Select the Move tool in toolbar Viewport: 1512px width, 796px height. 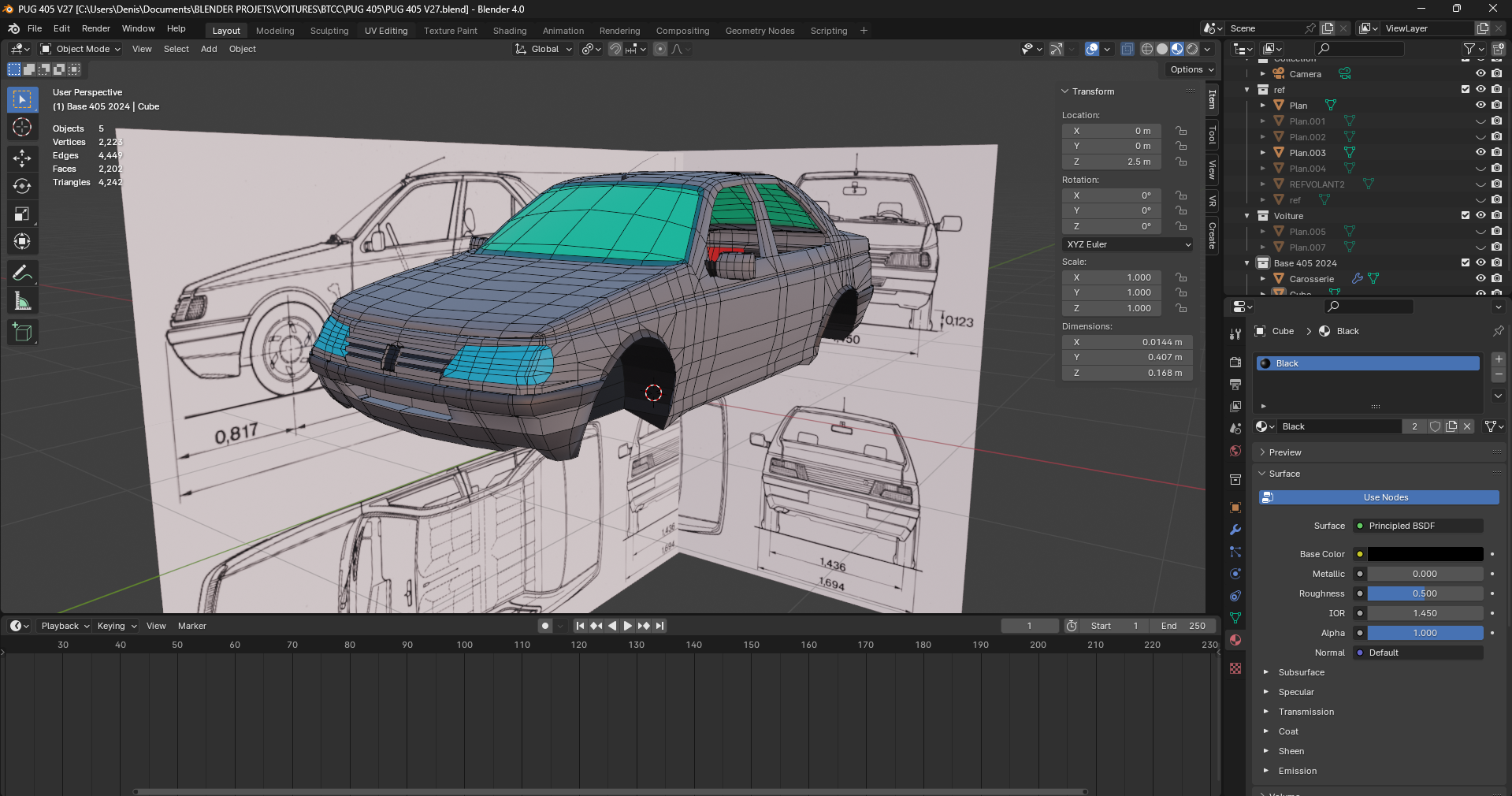coord(22,158)
